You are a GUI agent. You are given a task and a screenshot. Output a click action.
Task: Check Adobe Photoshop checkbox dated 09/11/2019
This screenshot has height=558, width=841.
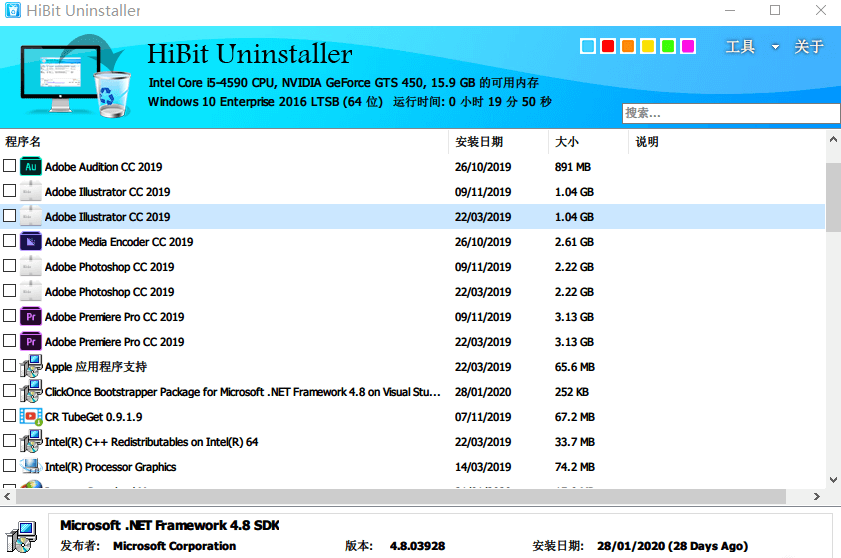click(x=10, y=266)
